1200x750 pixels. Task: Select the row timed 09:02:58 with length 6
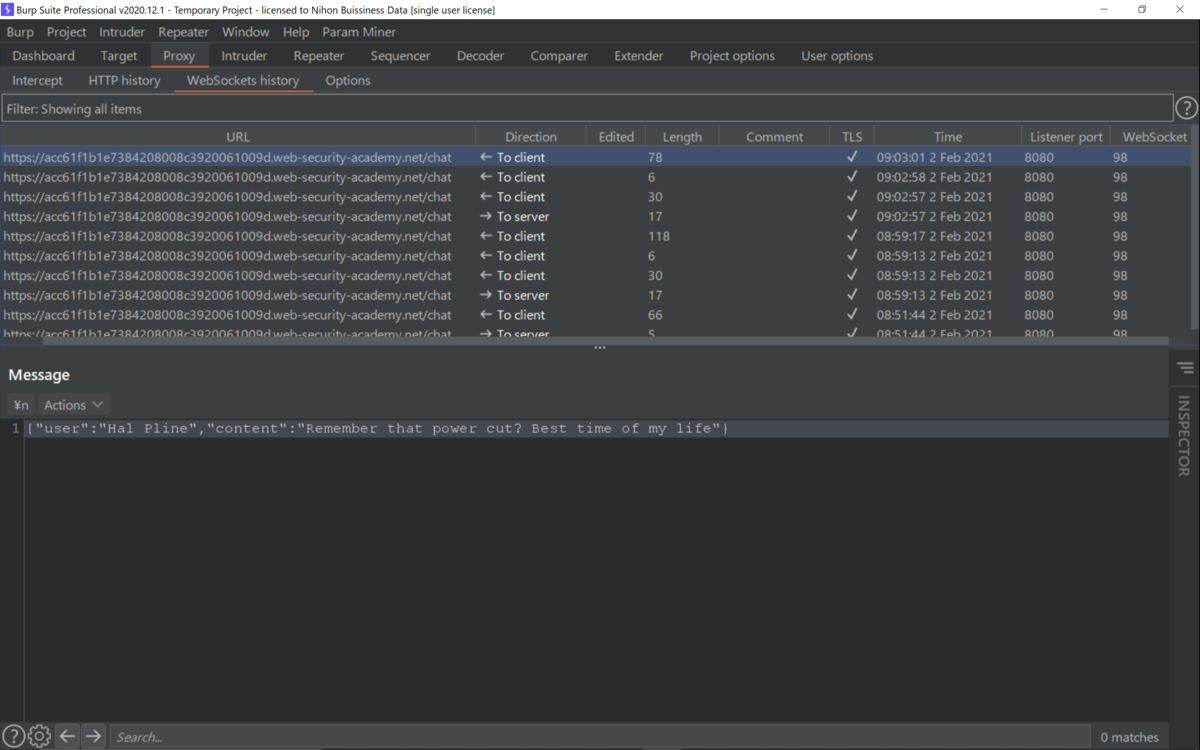click(595, 177)
